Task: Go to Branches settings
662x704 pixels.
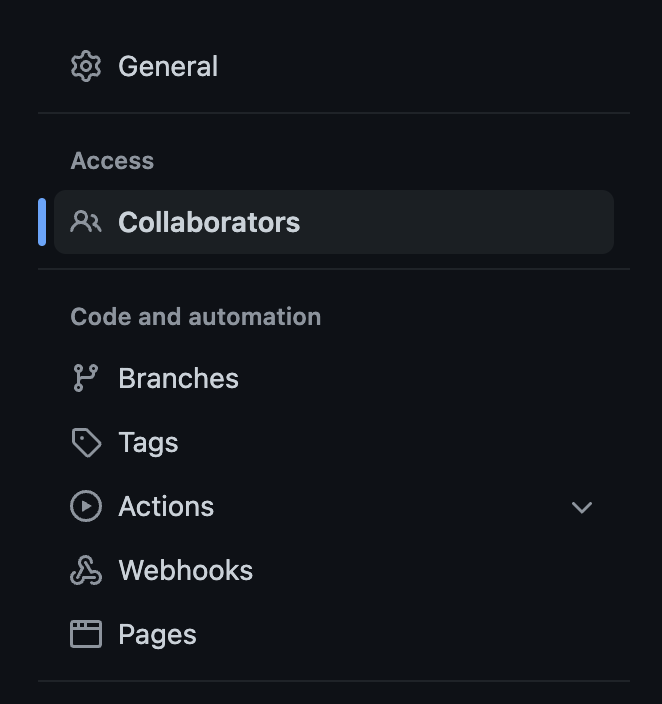Action: coord(178,378)
